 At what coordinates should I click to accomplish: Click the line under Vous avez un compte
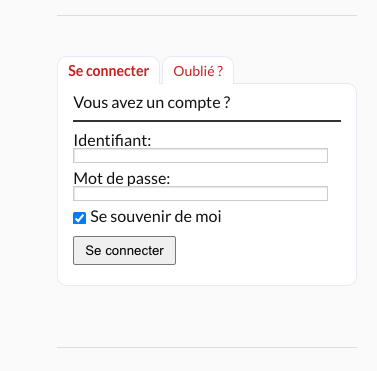(207, 121)
